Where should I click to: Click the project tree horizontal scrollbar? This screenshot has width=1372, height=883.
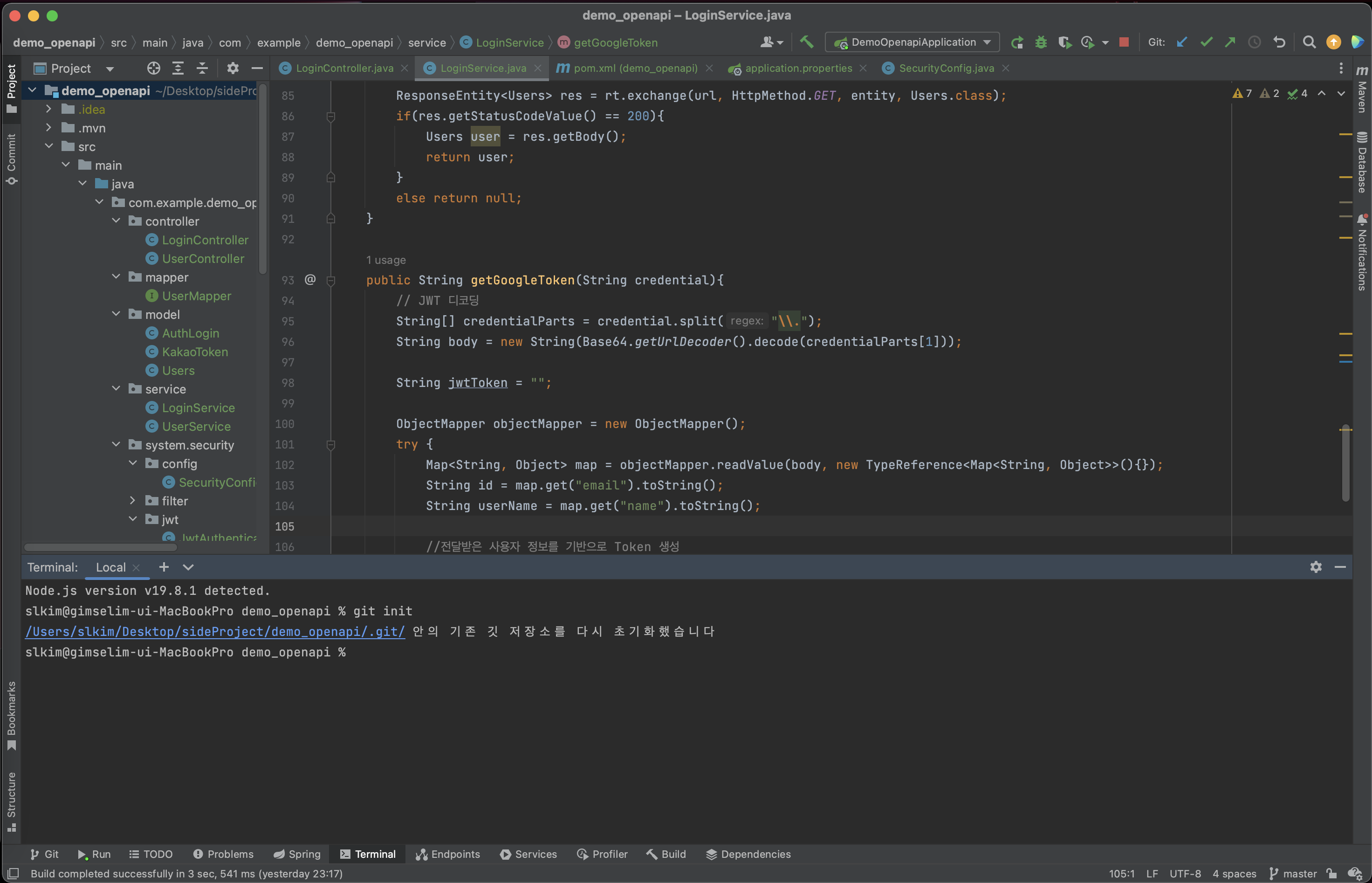(x=100, y=548)
